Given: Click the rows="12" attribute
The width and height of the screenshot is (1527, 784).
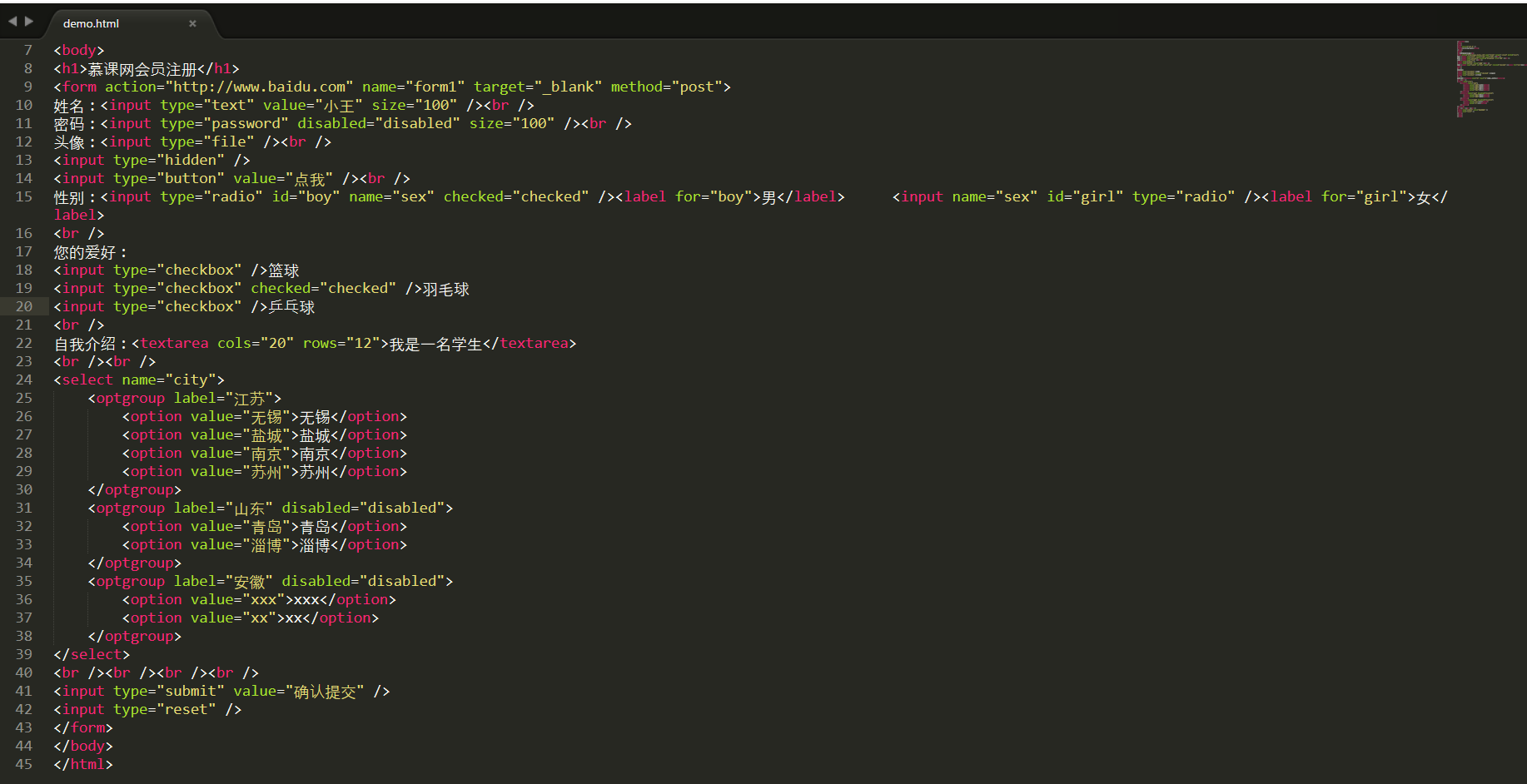Looking at the screenshot, I should point(341,343).
